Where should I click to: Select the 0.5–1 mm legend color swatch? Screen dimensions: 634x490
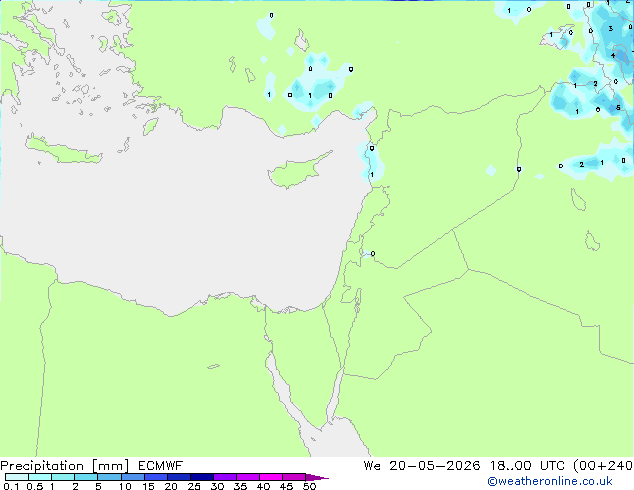click(40, 477)
